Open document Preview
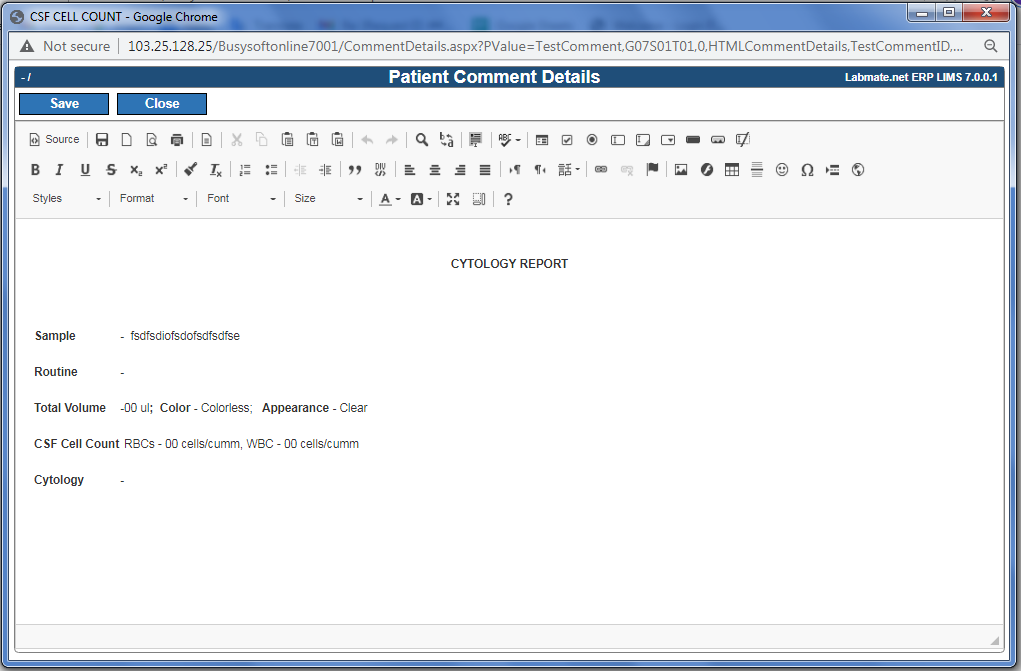The height and width of the screenshot is (671, 1021). 152,139
